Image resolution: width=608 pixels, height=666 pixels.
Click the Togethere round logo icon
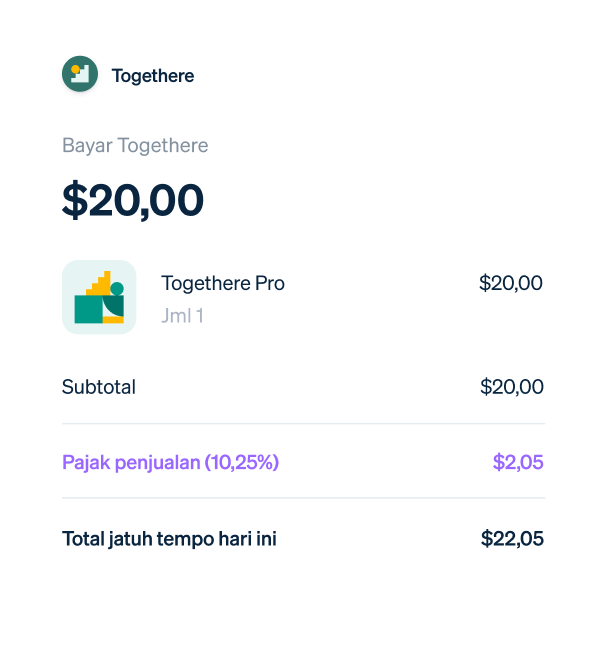point(80,74)
